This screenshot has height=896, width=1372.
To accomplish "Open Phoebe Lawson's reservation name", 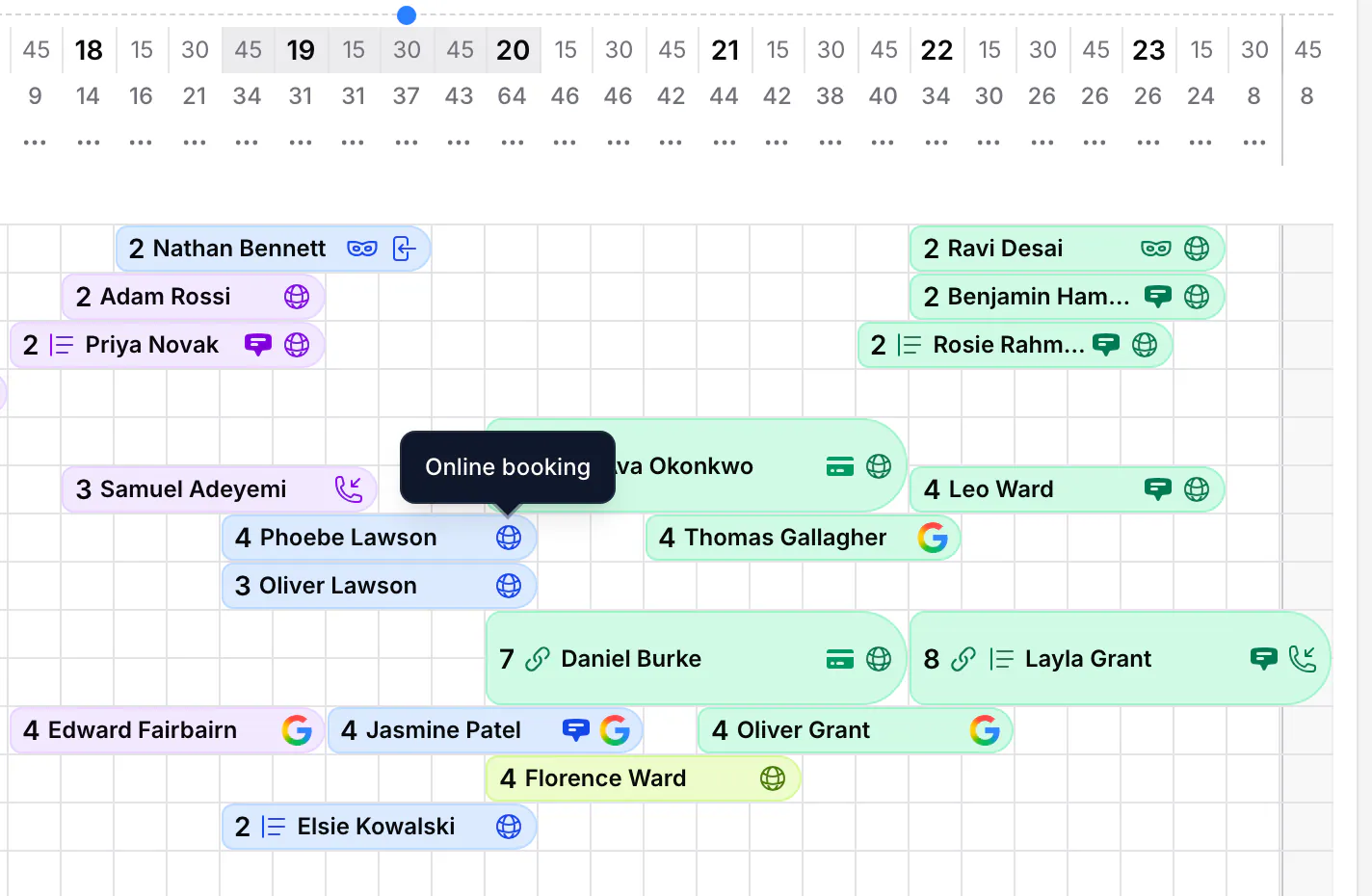I will click(348, 538).
